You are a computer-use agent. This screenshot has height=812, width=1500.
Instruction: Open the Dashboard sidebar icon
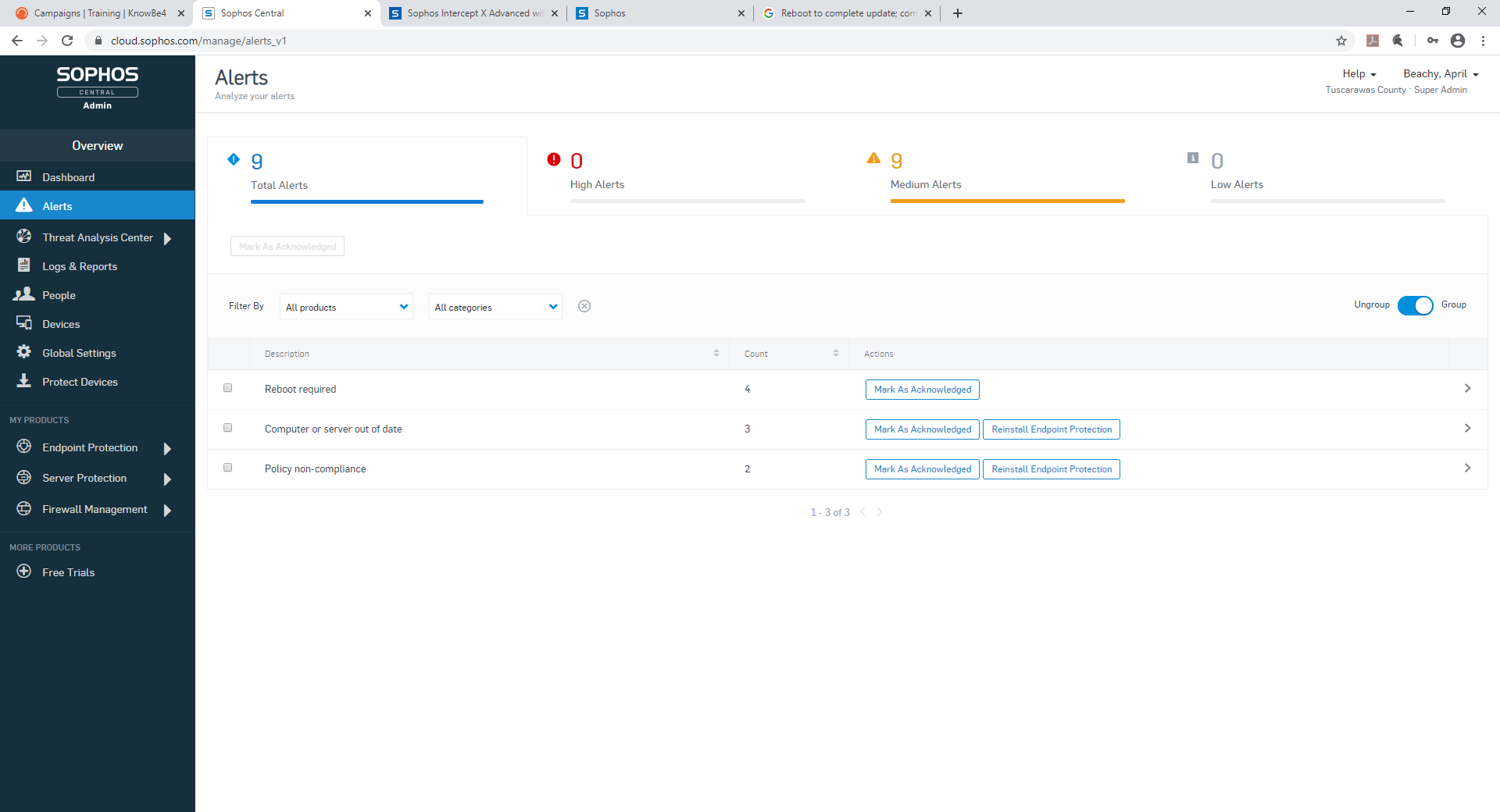pos(24,176)
